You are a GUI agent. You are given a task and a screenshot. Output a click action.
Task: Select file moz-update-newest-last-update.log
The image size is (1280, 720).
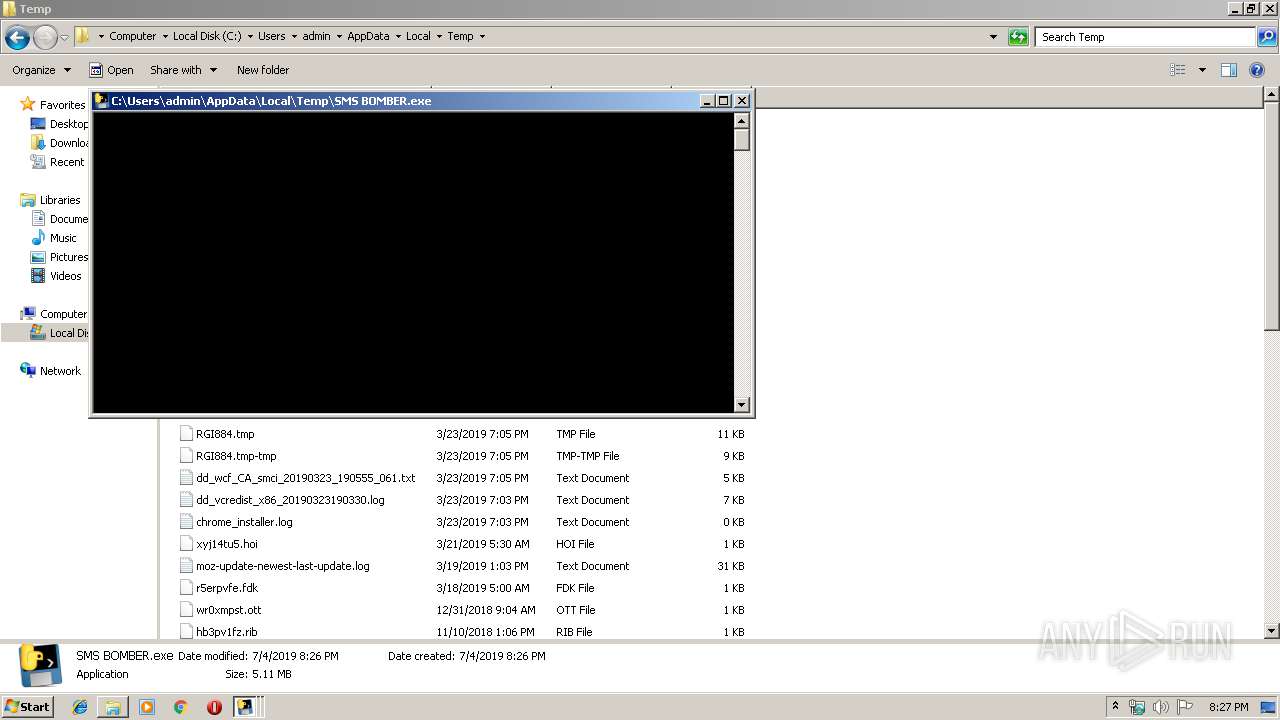[283, 566]
